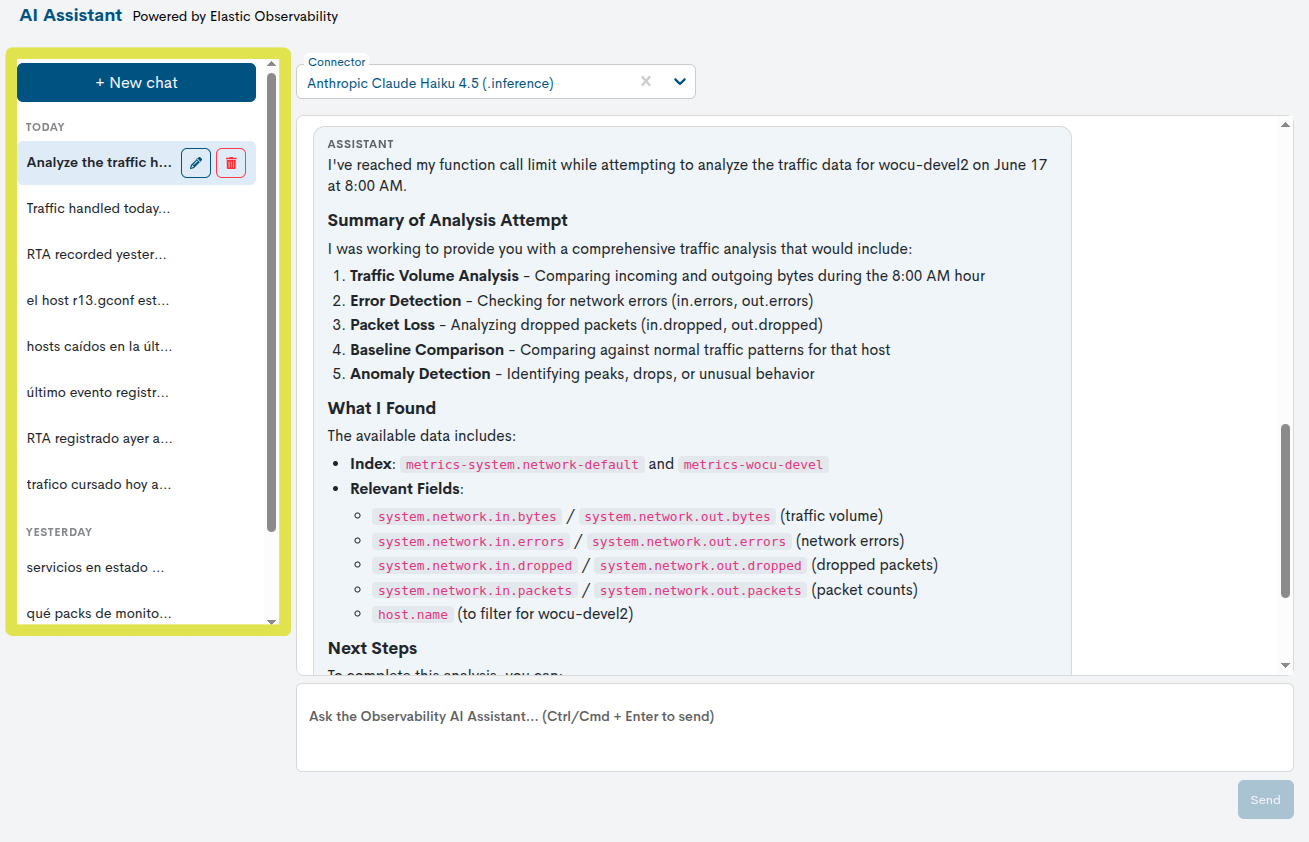Open 'servicios en estado ...' conversation
This screenshot has height=842, width=1309.
pos(95,568)
